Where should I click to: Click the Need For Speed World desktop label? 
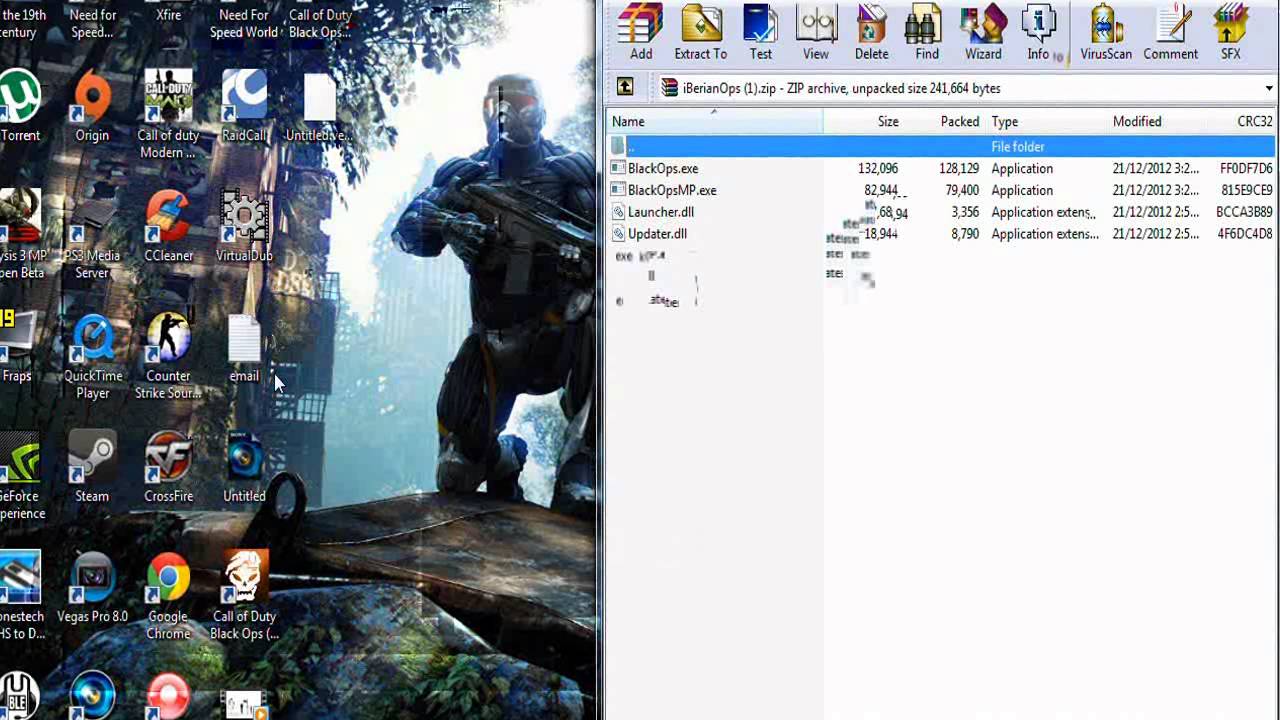tap(244, 23)
